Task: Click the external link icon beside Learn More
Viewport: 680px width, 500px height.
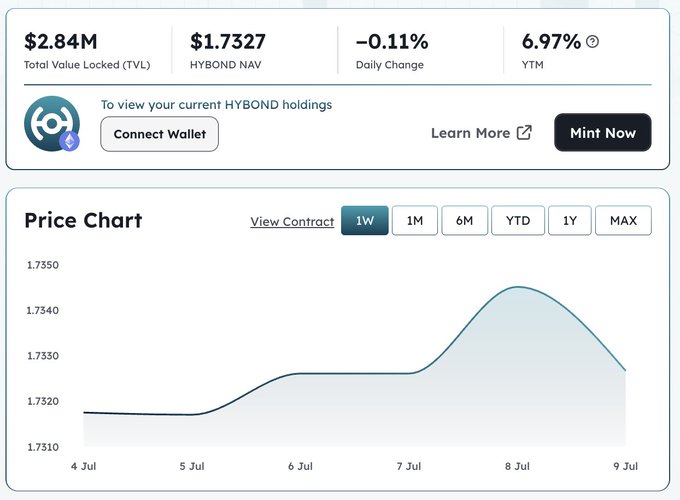Action: (x=524, y=133)
